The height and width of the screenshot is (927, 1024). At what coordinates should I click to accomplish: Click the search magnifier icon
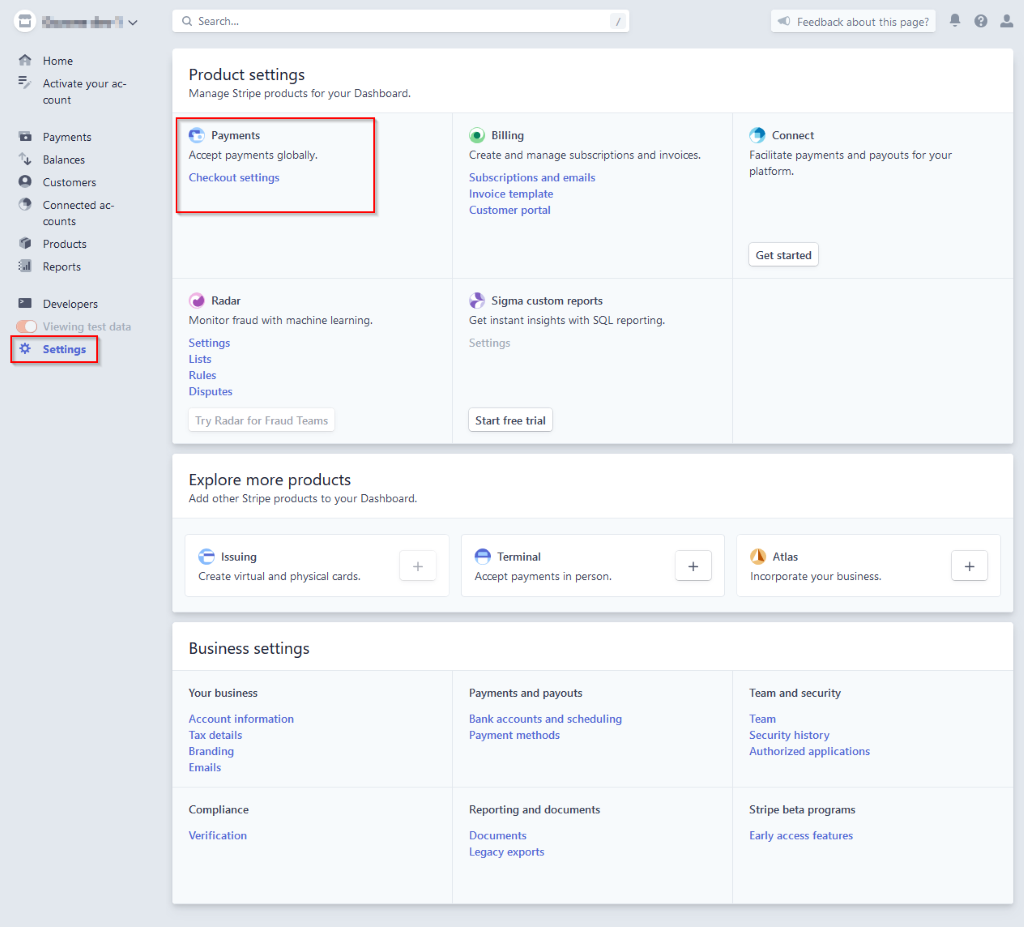coord(187,21)
